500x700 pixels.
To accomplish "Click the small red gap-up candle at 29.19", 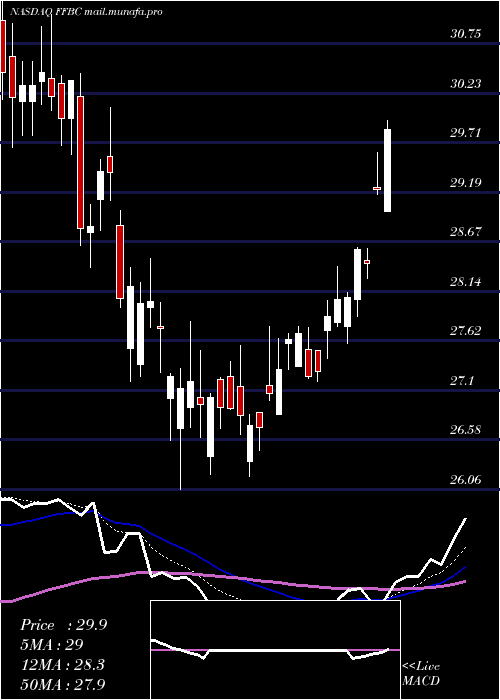I will click(377, 188).
